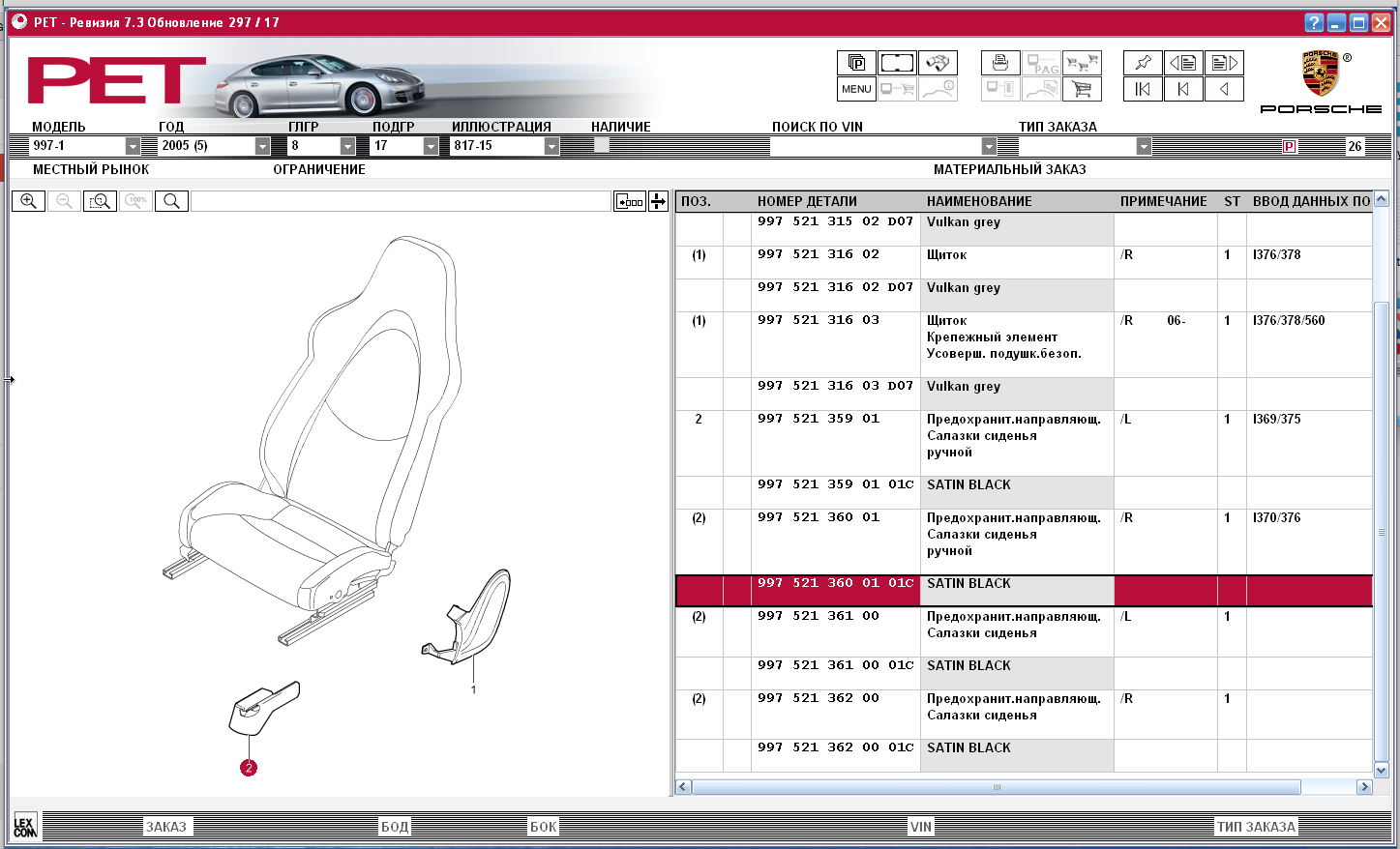
Task: Select part number 997 521 316 03
Action: 819,320
